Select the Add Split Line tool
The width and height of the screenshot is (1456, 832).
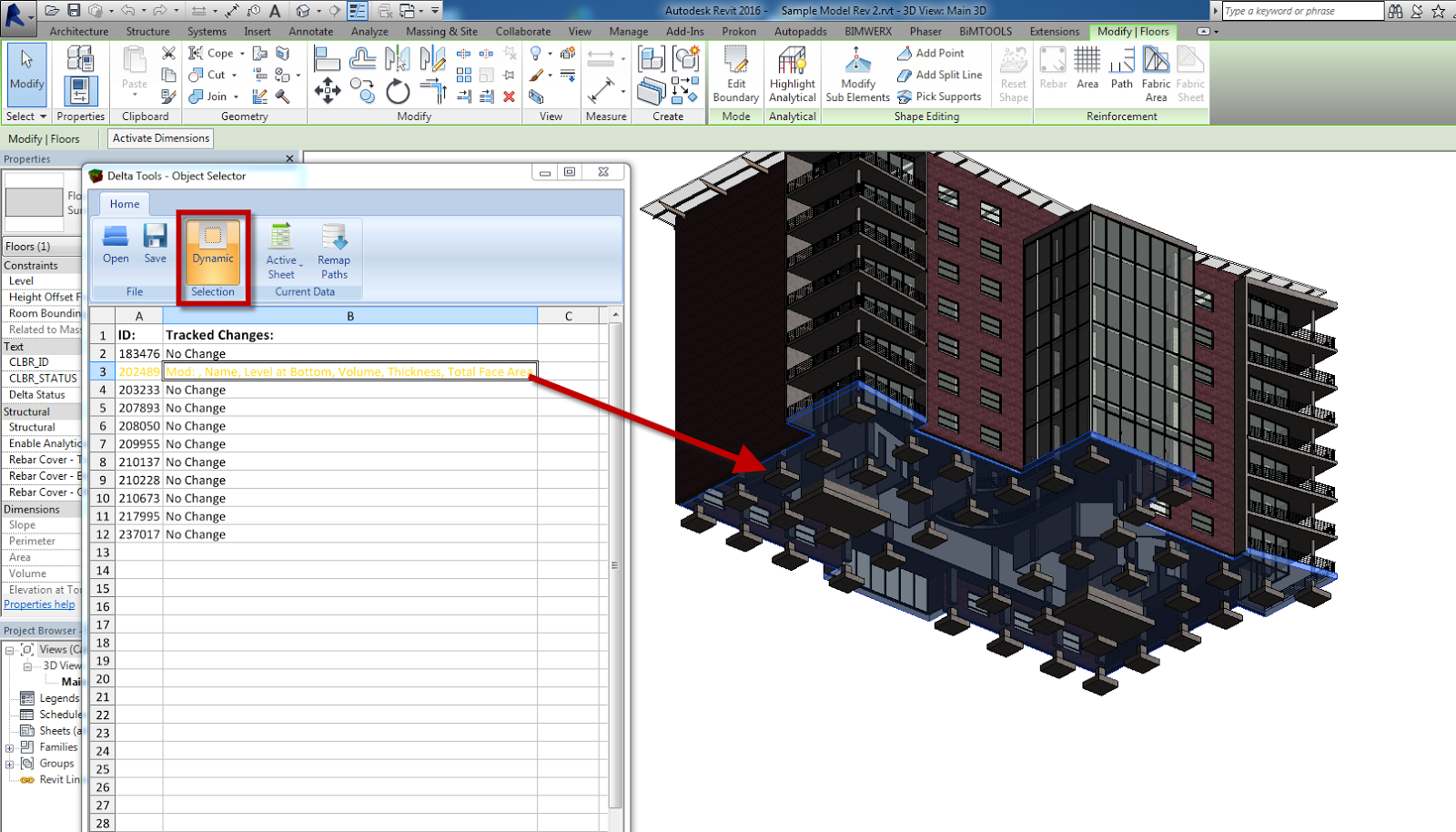coord(939,75)
